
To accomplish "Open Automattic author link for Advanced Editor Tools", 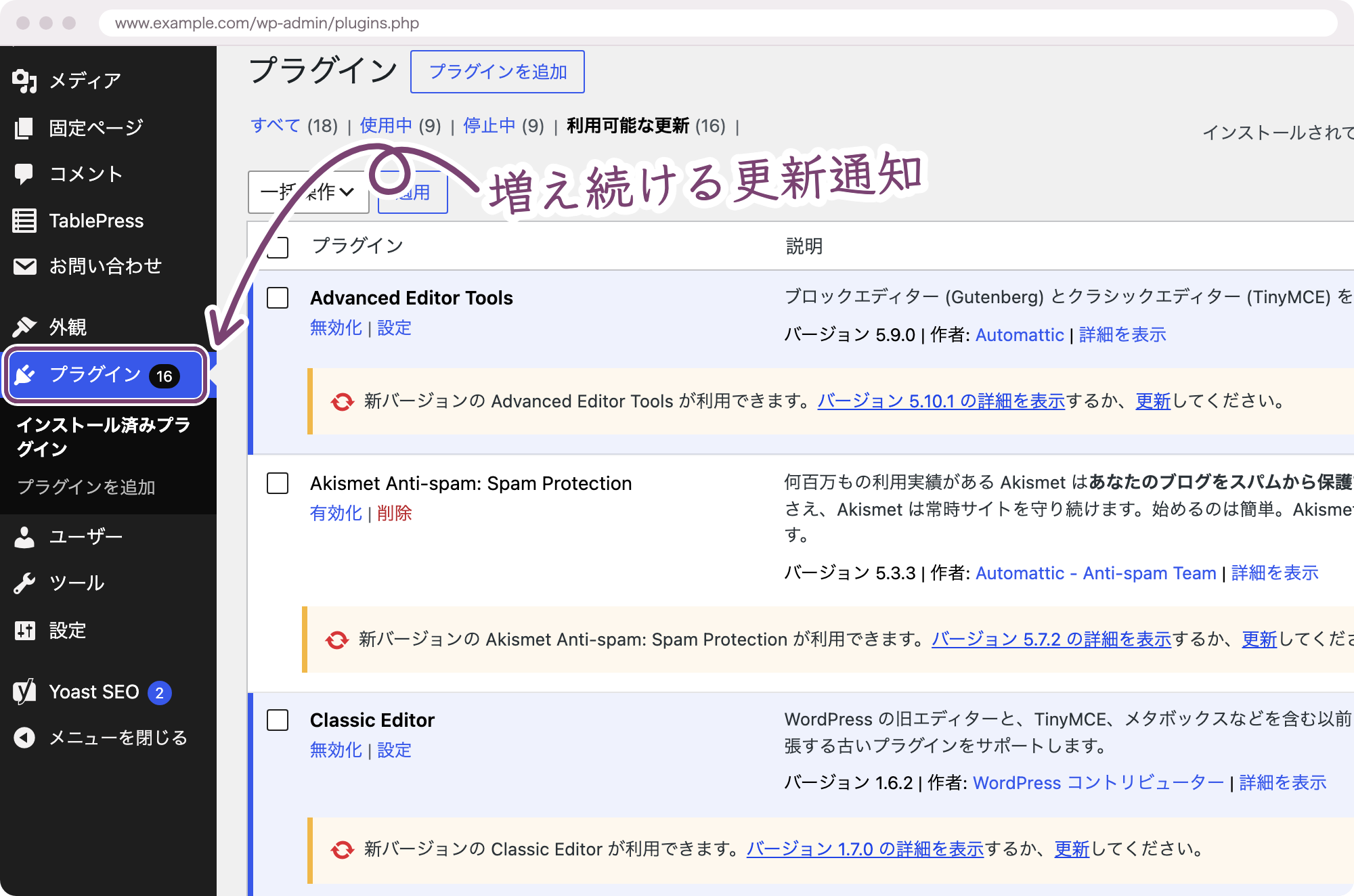I will 1020,335.
